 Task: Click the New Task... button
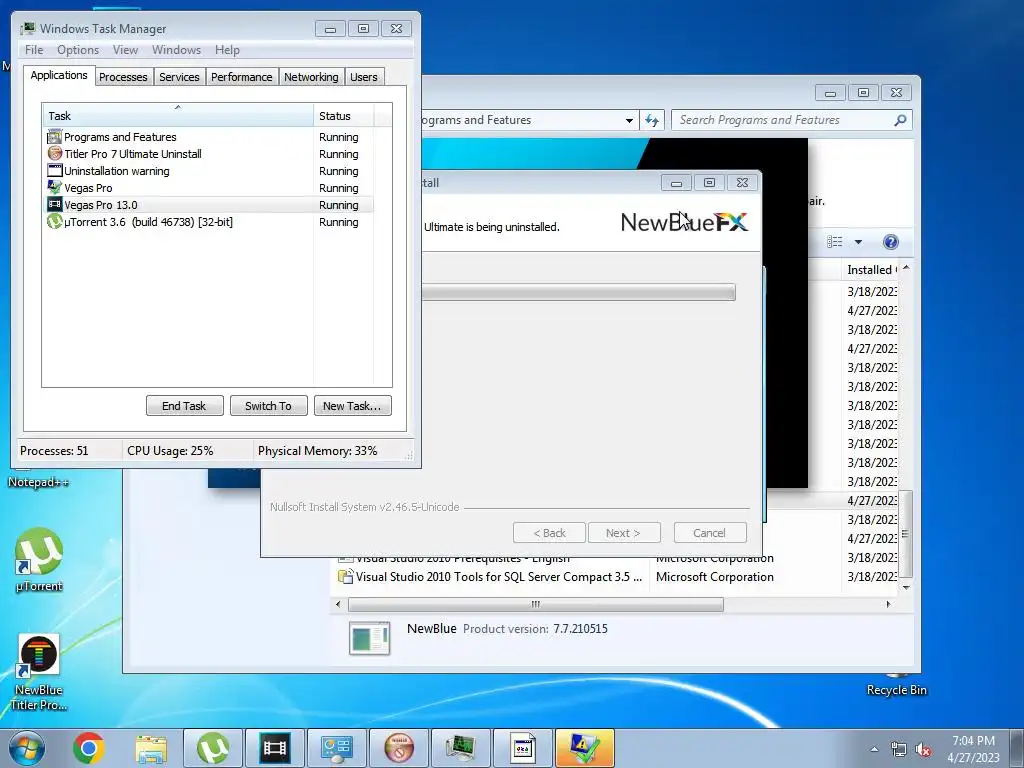(x=352, y=406)
